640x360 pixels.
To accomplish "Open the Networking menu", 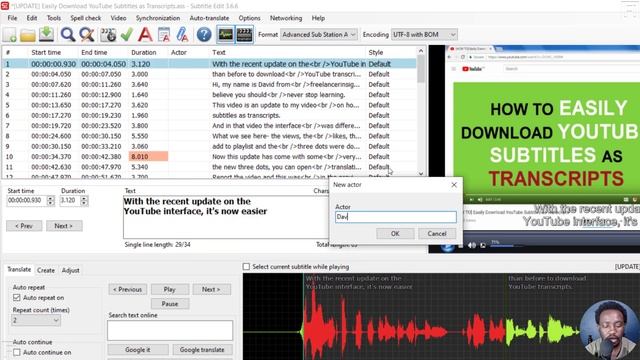I will click(x=286, y=18).
